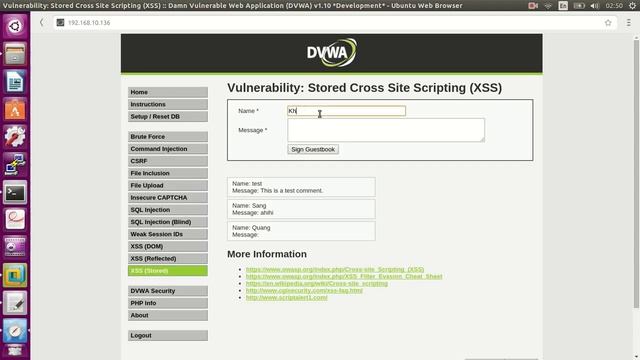Go back with the browser back arrow

pyautogui.click(x=41, y=22)
